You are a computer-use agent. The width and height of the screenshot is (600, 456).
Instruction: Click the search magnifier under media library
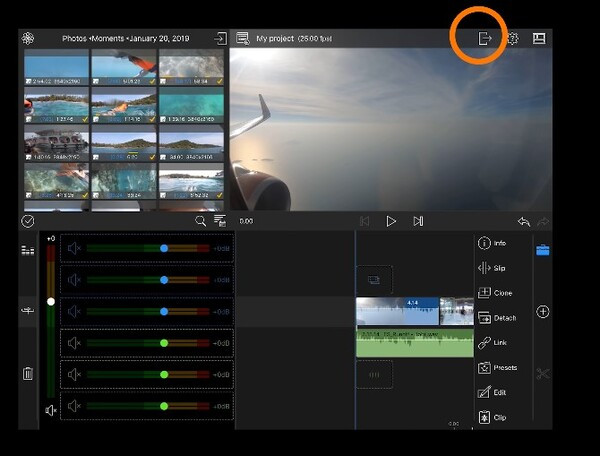click(x=200, y=221)
